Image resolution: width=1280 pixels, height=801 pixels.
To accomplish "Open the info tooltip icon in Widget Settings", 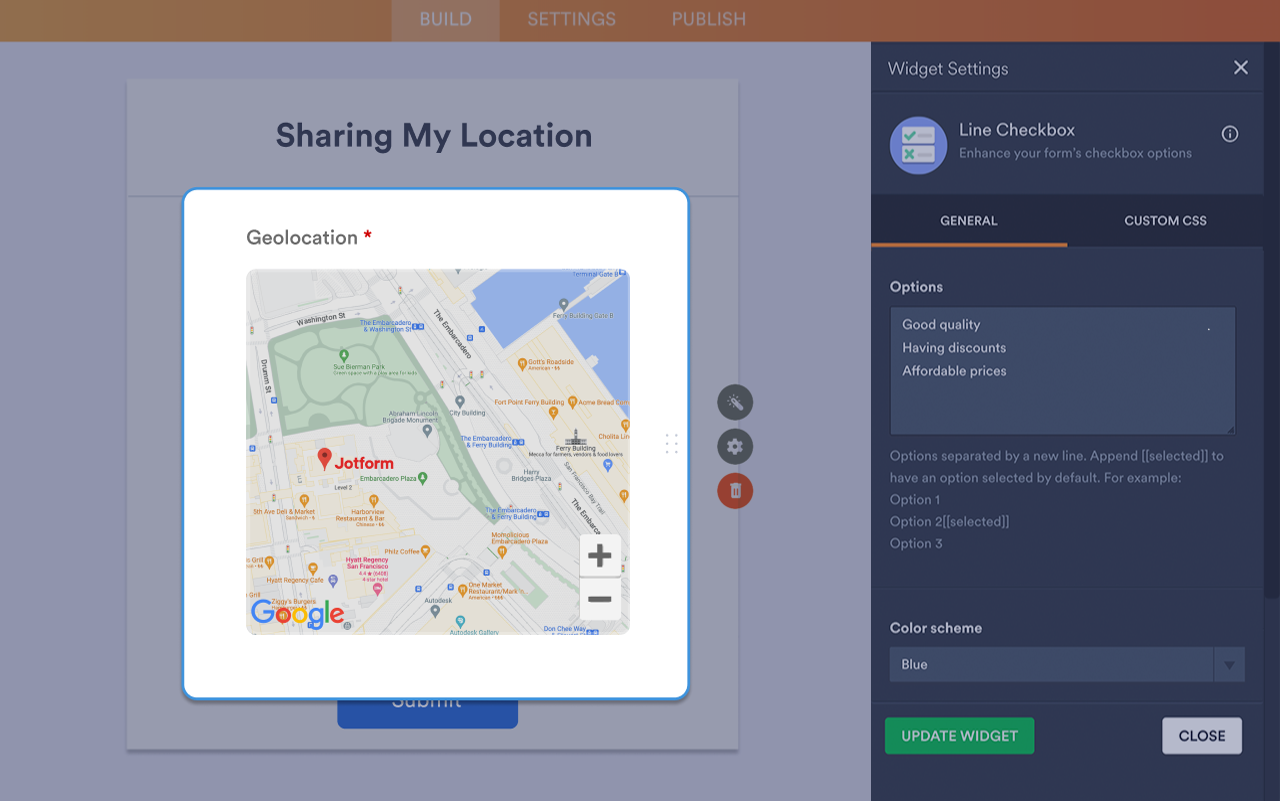I will pos(1229,133).
